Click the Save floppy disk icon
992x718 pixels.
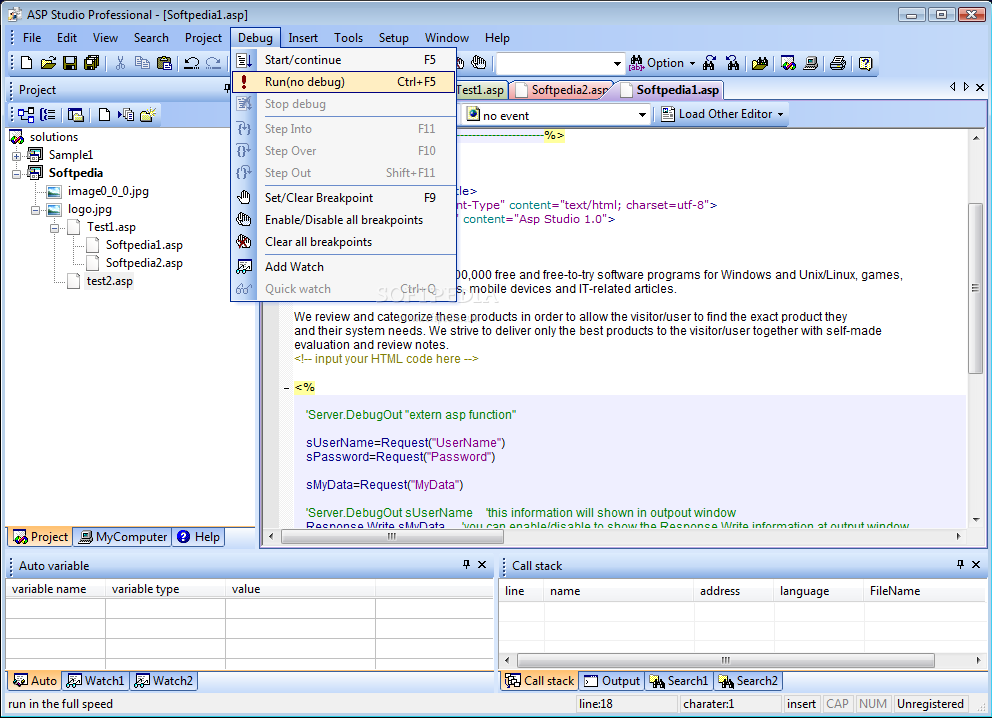point(70,63)
